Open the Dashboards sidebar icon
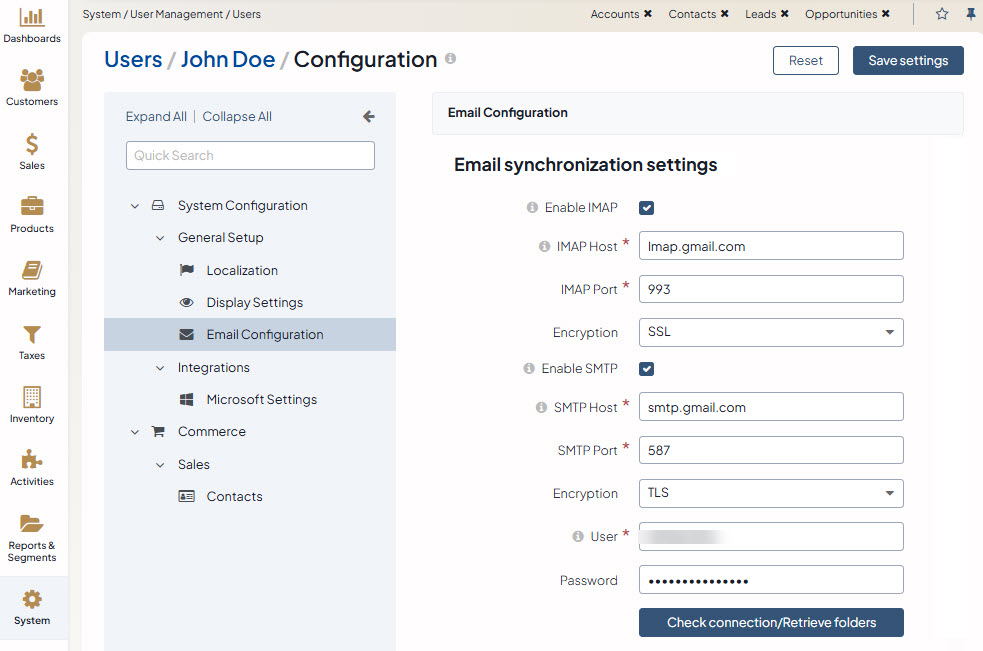This screenshot has height=651, width=983. (x=32, y=18)
